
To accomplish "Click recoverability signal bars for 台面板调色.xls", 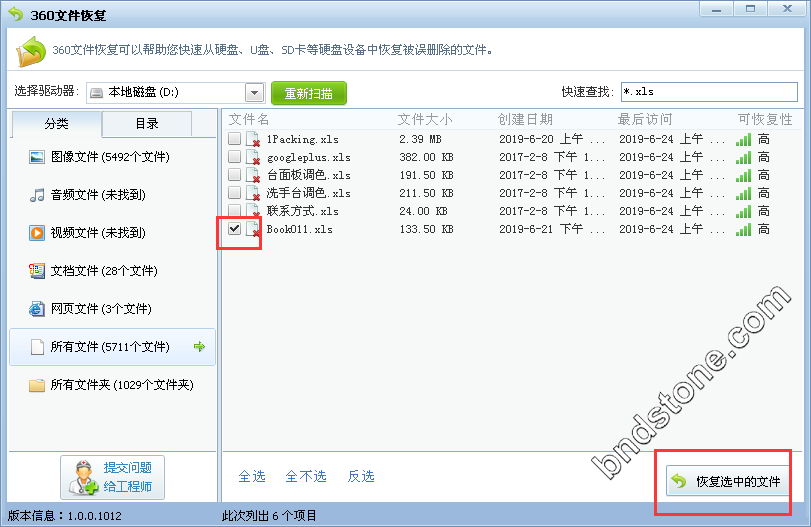I will [x=743, y=175].
